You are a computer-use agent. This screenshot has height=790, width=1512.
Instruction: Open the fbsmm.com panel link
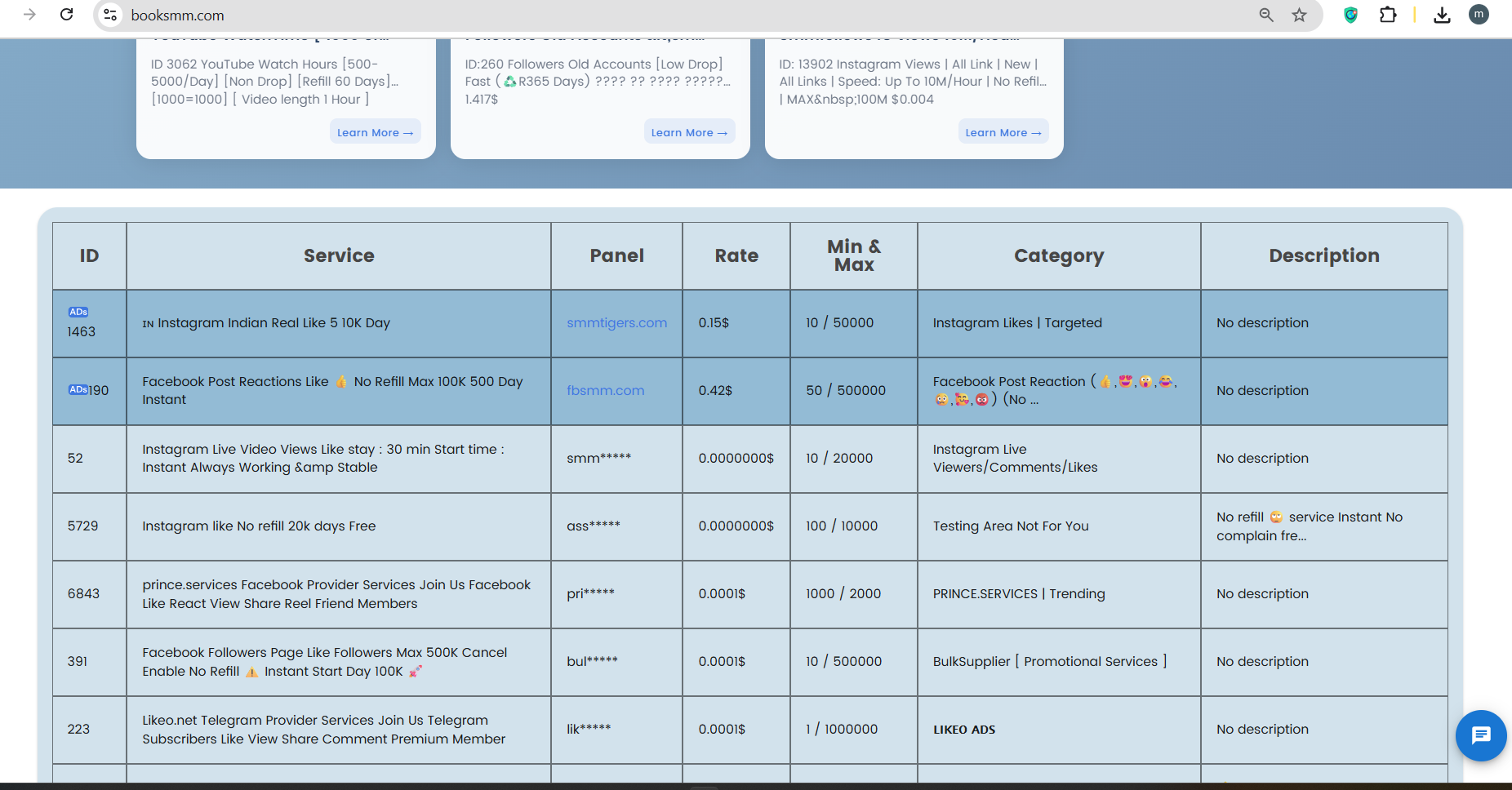[605, 391]
